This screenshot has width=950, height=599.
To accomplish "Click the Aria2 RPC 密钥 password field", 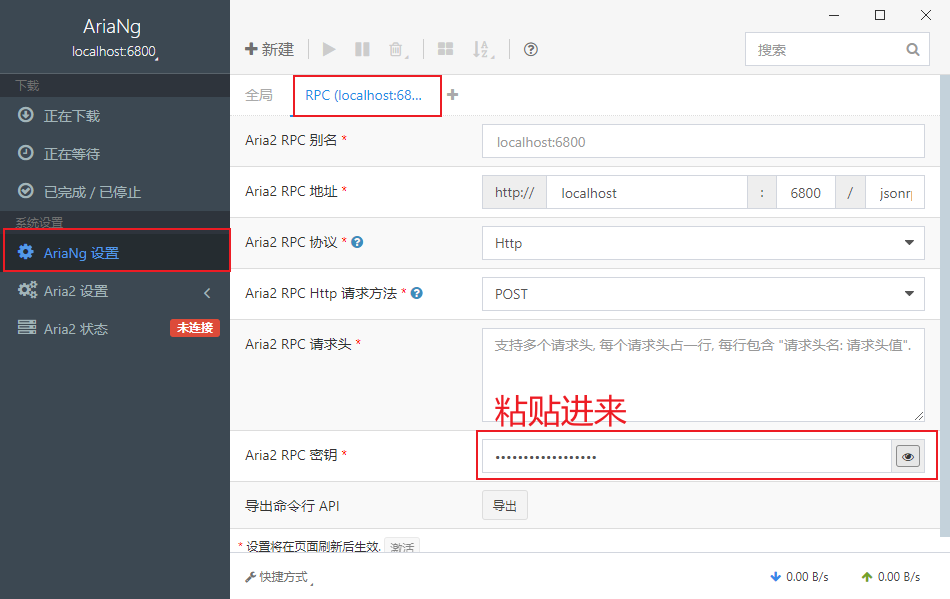I will pyautogui.click(x=686, y=456).
